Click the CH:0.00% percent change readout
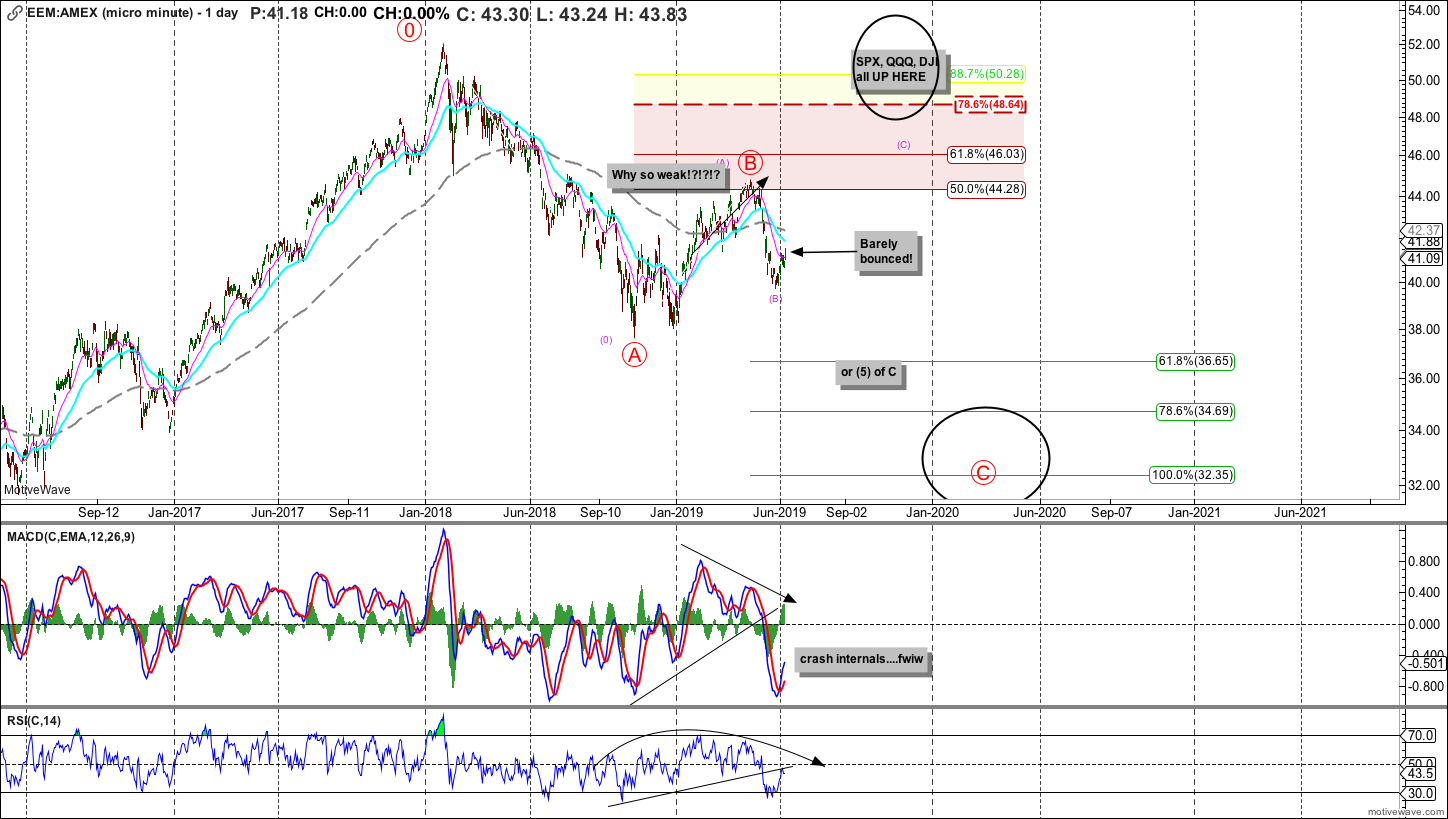Screen dimensions: 1448x819 click(410, 15)
